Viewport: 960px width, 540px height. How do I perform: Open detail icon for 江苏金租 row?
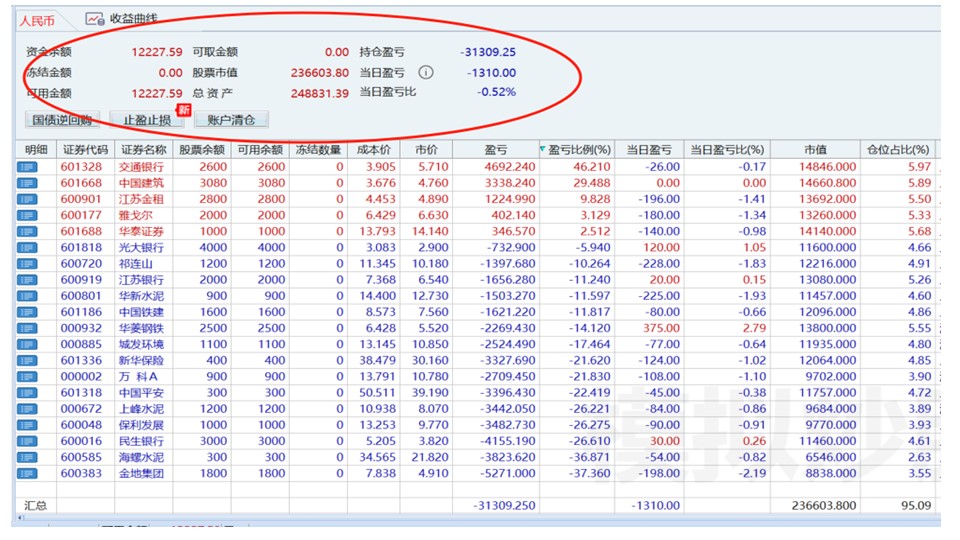(x=27, y=199)
